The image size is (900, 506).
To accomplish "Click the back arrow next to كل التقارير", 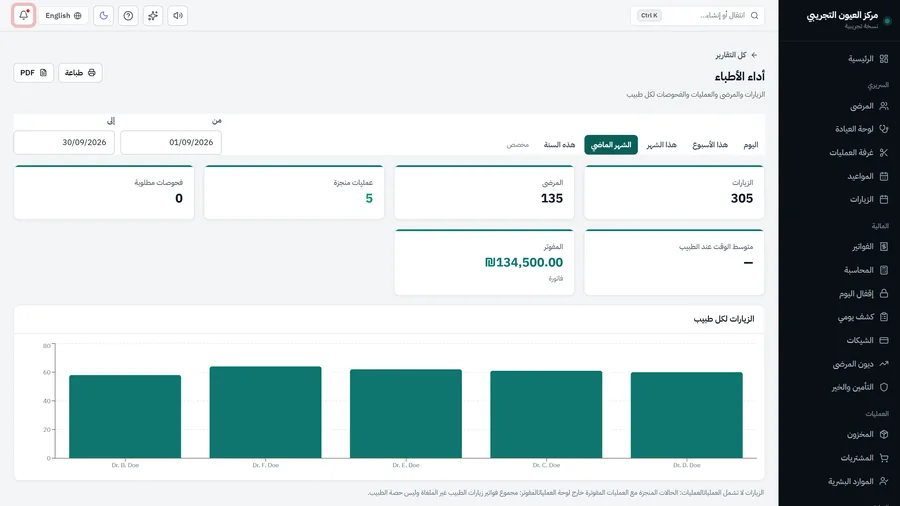I will click(754, 55).
